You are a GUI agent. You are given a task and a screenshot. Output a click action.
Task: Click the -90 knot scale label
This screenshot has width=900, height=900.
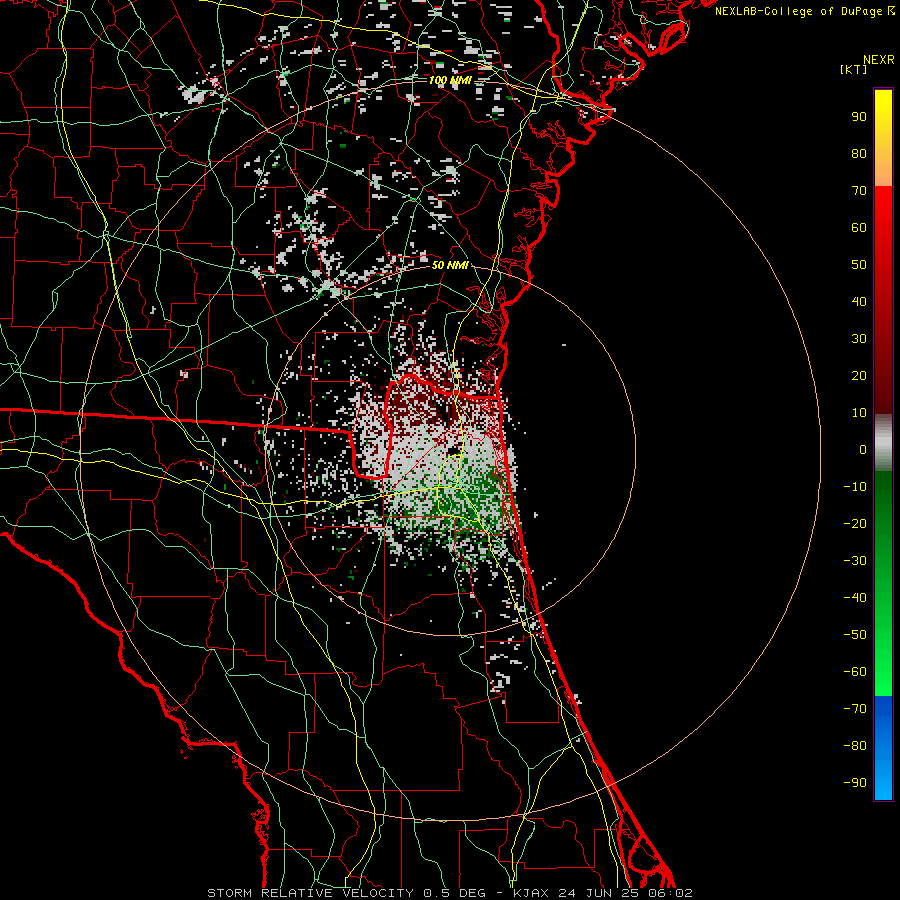(855, 783)
